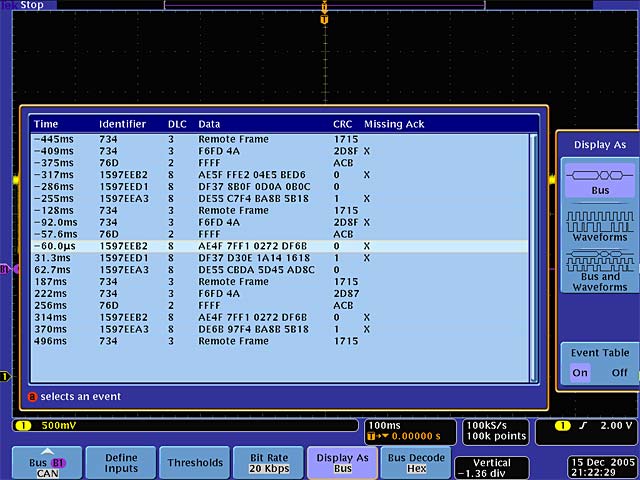Image resolution: width=640 pixels, height=480 pixels.
Task: Select the event row at -92.0ms
Action: (x=280, y=222)
